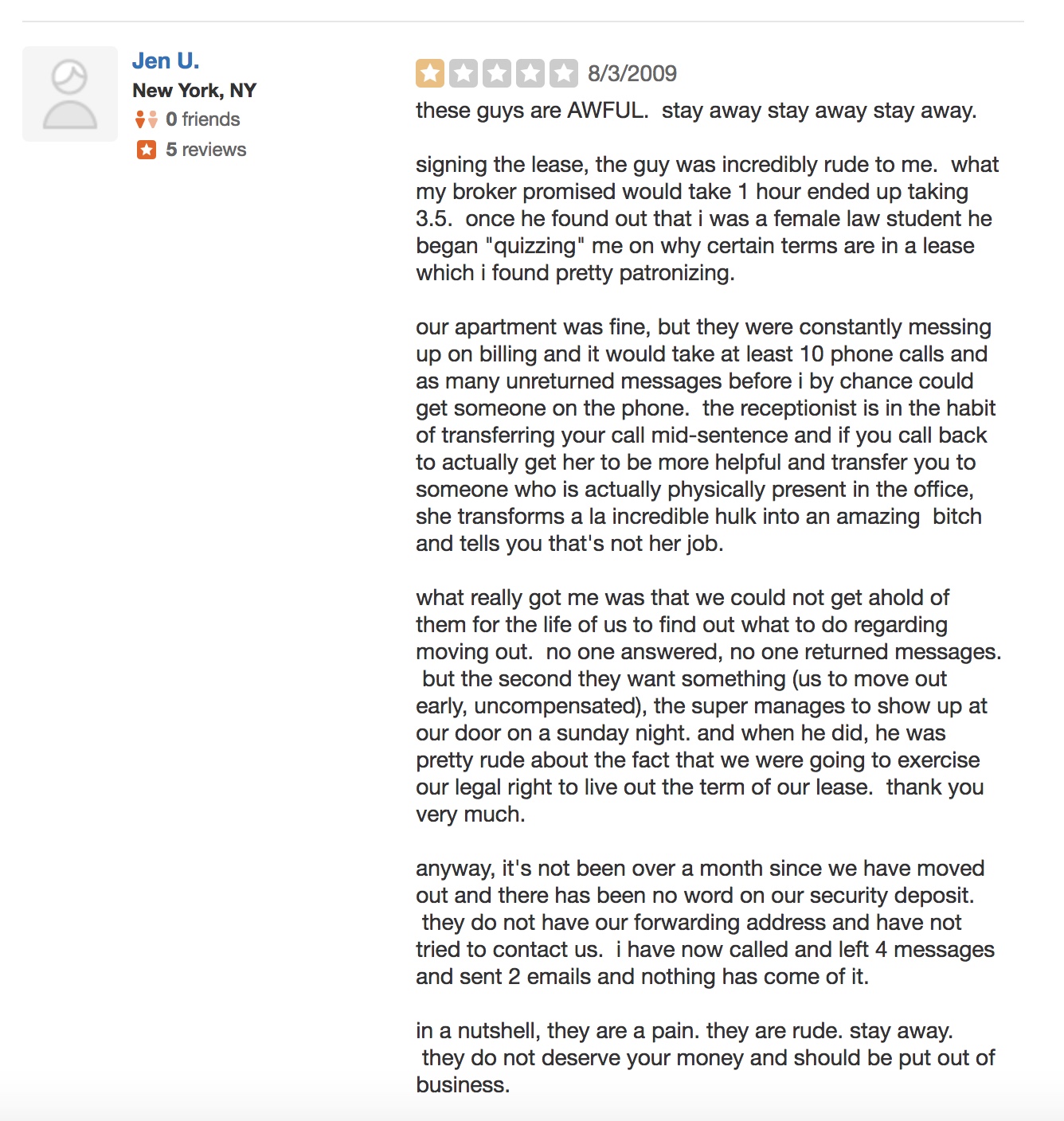Image resolution: width=1064 pixels, height=1121 pixels.
Task: Click the word "business." ending the review
Action: pos(463,1085)
